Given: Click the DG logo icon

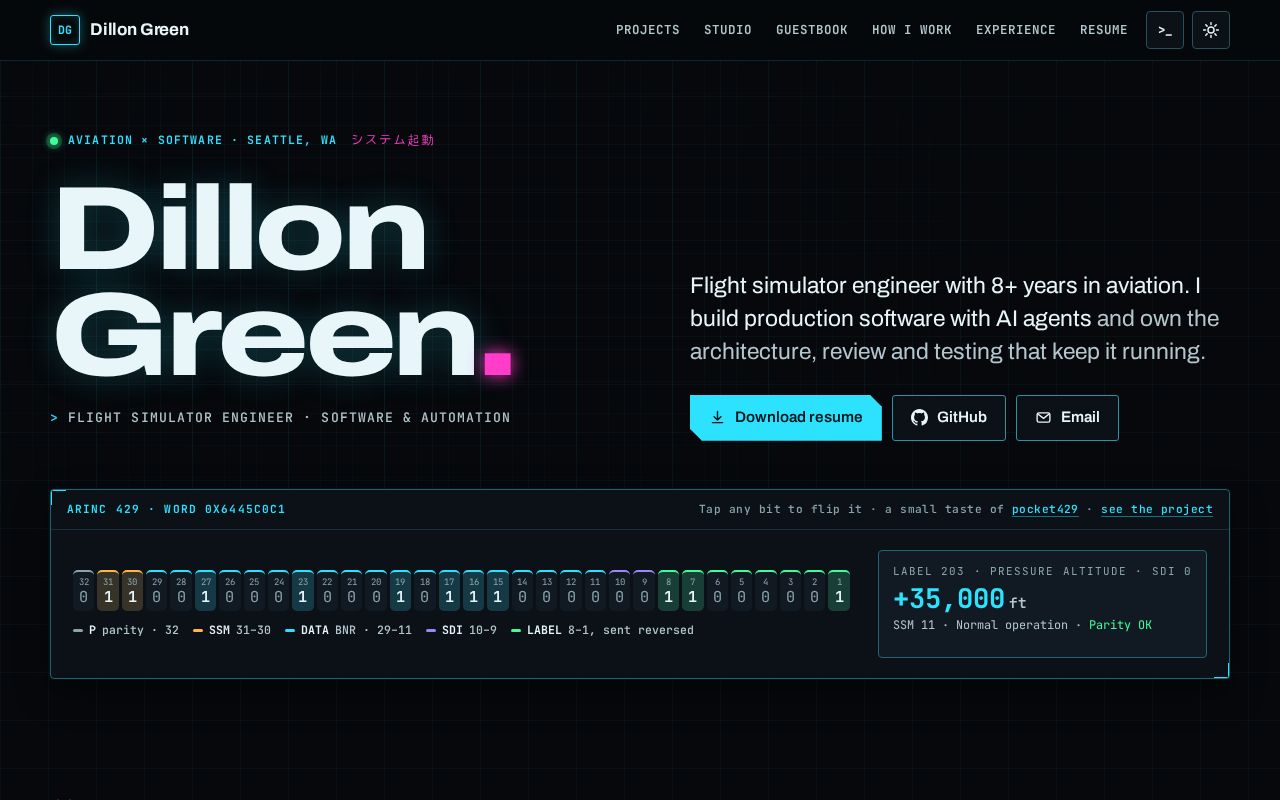Looking at the screenshot, I should point(65,30).
